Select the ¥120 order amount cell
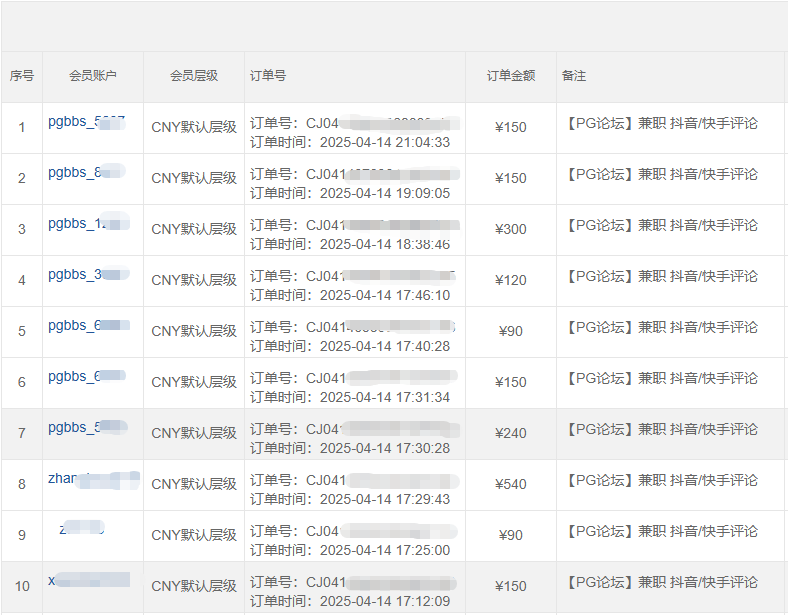Viewport: 788px width, 615px height. (510, 281)
